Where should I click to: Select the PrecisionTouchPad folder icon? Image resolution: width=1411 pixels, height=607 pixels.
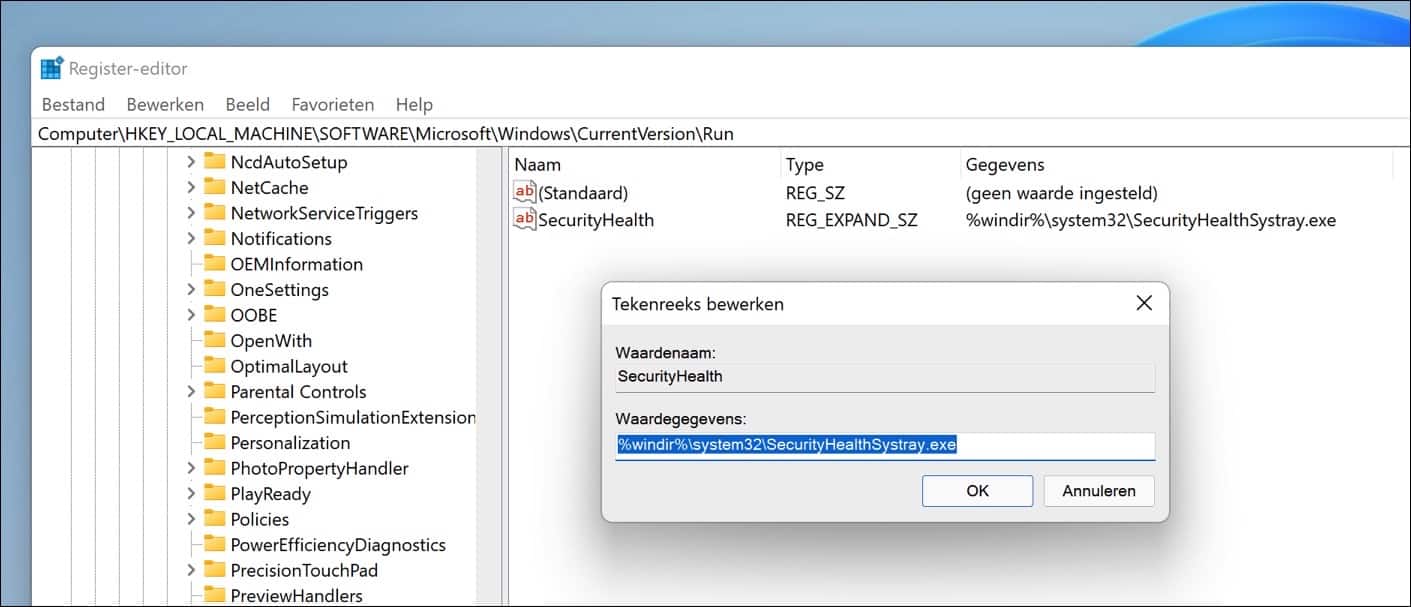(x=216, y=570)
